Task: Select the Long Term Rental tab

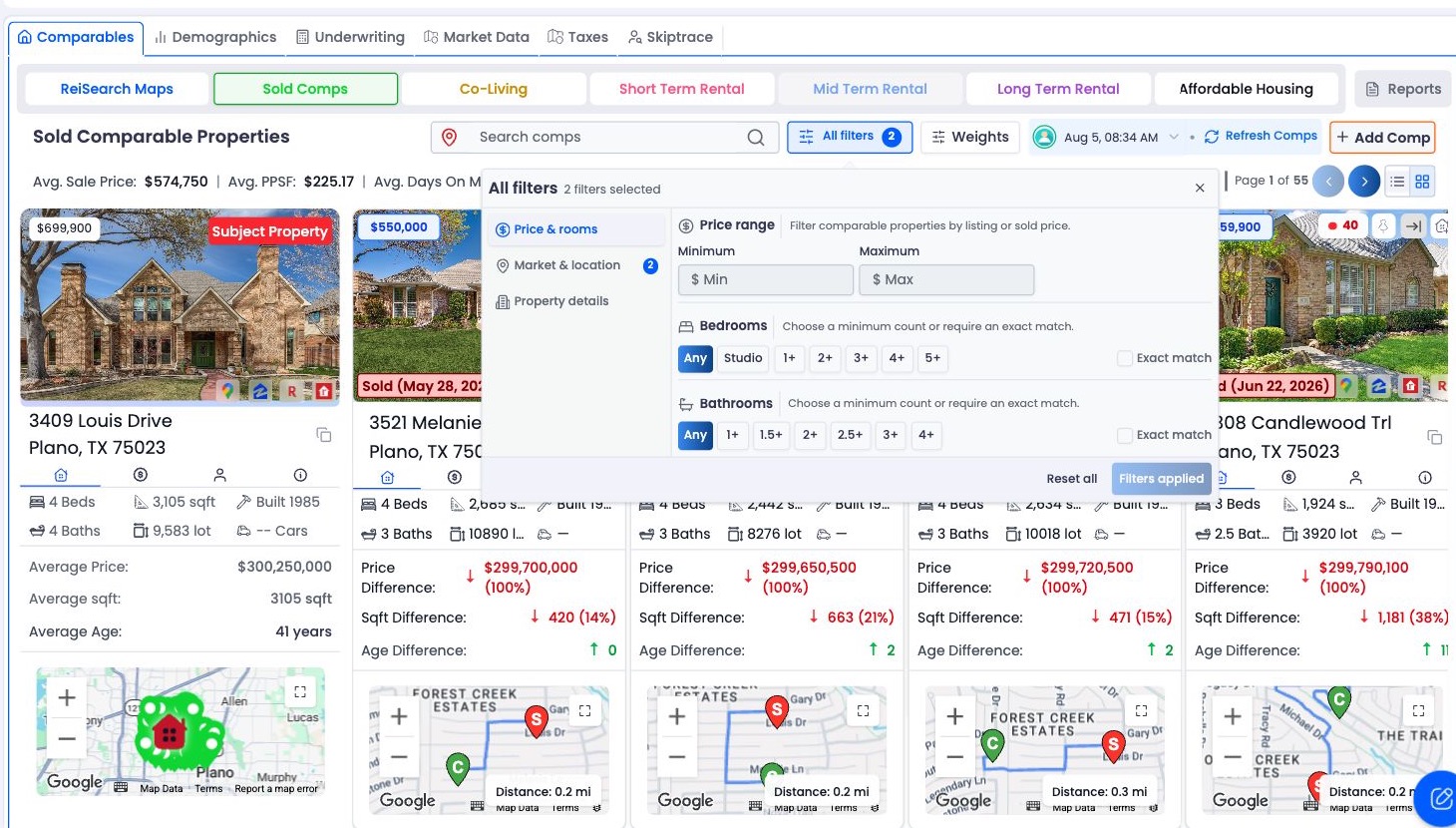Action: pyautogui.click(x=1059, y=89)
